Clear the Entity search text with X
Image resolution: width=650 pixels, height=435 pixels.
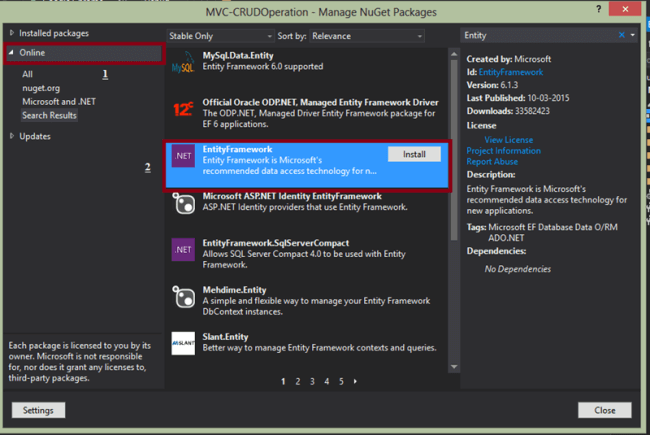pyautogui.click(x=621, y=35)
